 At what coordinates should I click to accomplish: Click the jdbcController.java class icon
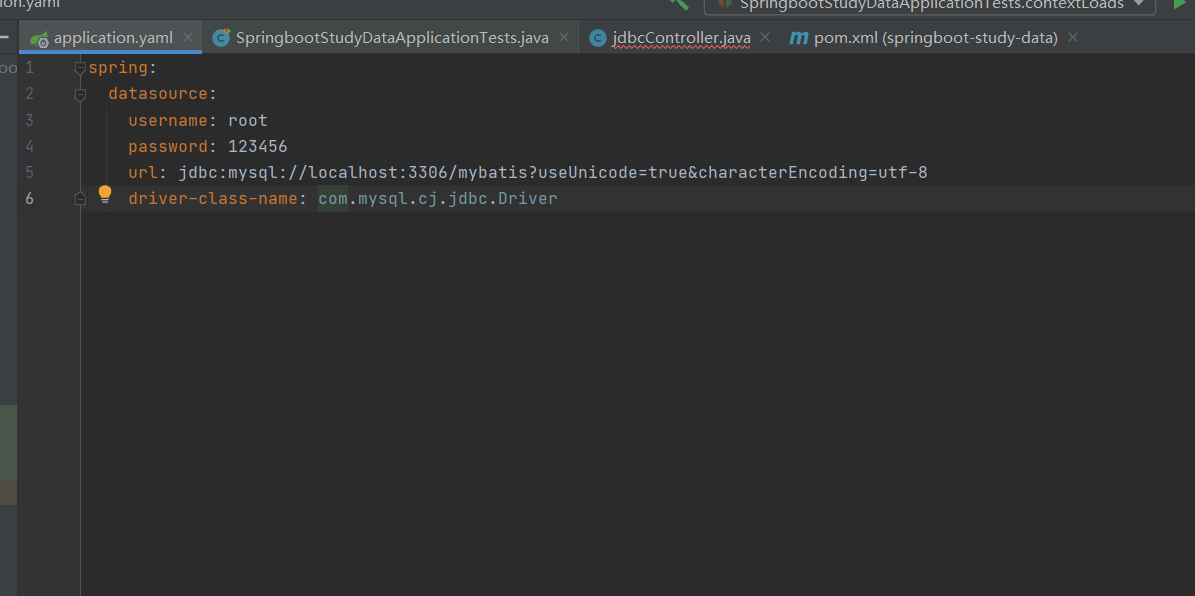coord(598,38)
